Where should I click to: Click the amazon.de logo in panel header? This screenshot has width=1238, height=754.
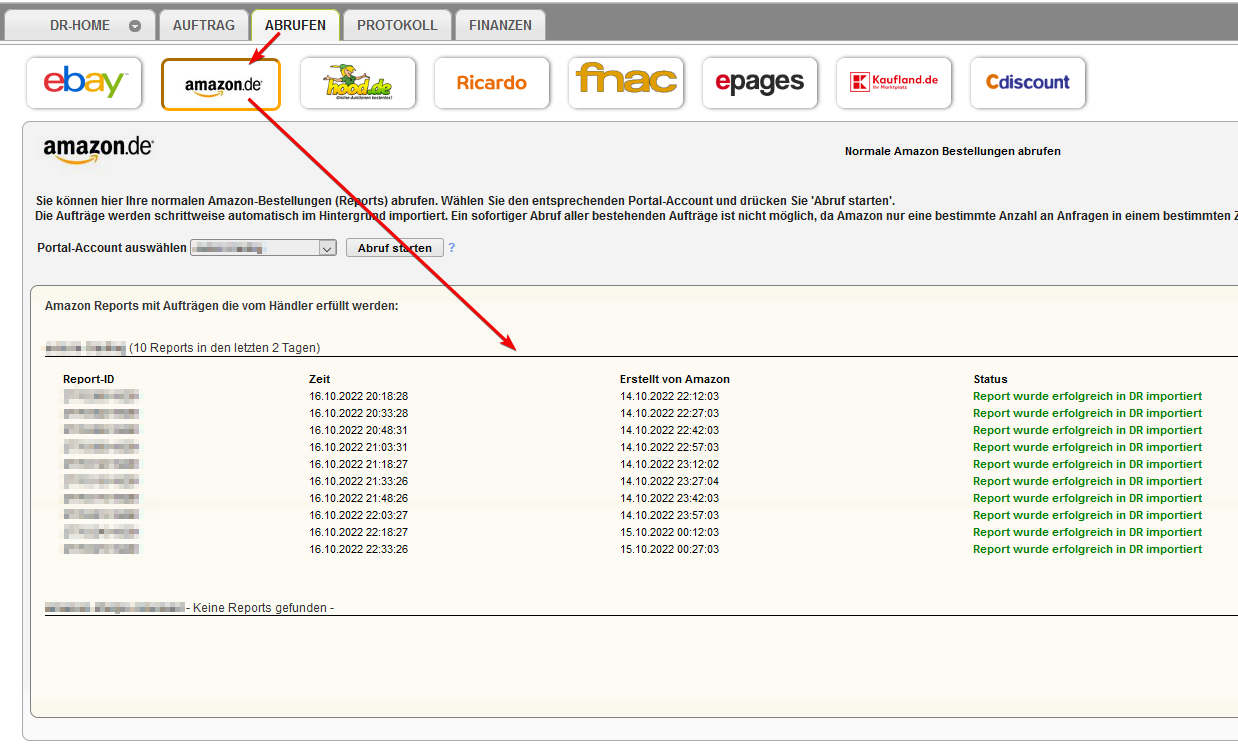tap(98, 150)
